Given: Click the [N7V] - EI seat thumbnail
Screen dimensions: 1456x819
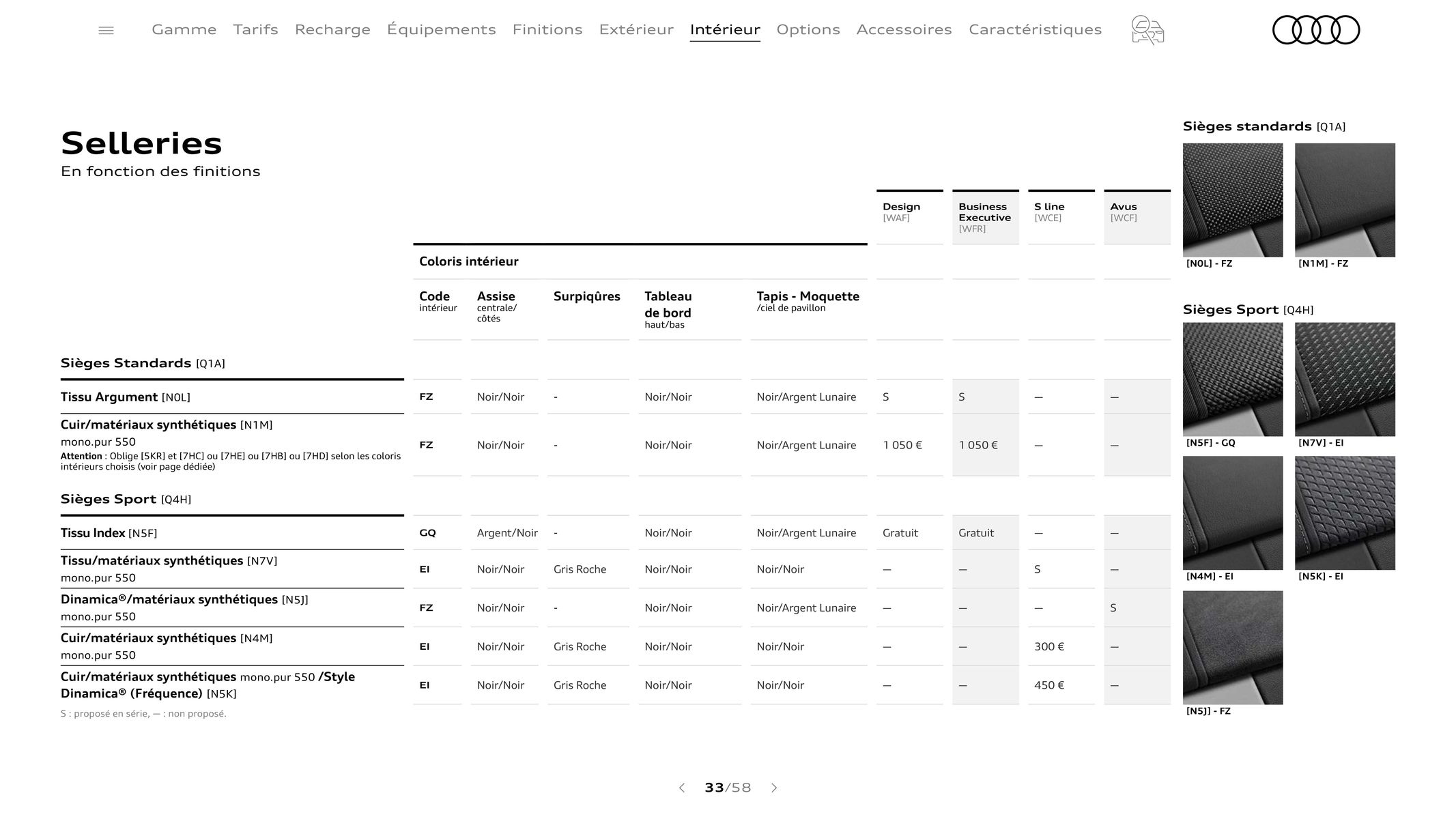Looking at the screenshot, I should tap(1345, 379).
